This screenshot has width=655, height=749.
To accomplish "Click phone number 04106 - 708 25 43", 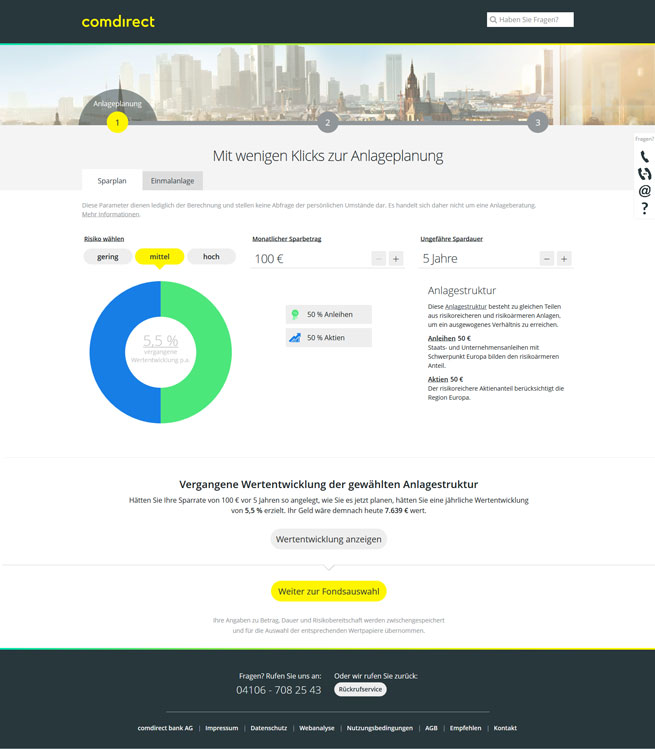I will 279,690.
